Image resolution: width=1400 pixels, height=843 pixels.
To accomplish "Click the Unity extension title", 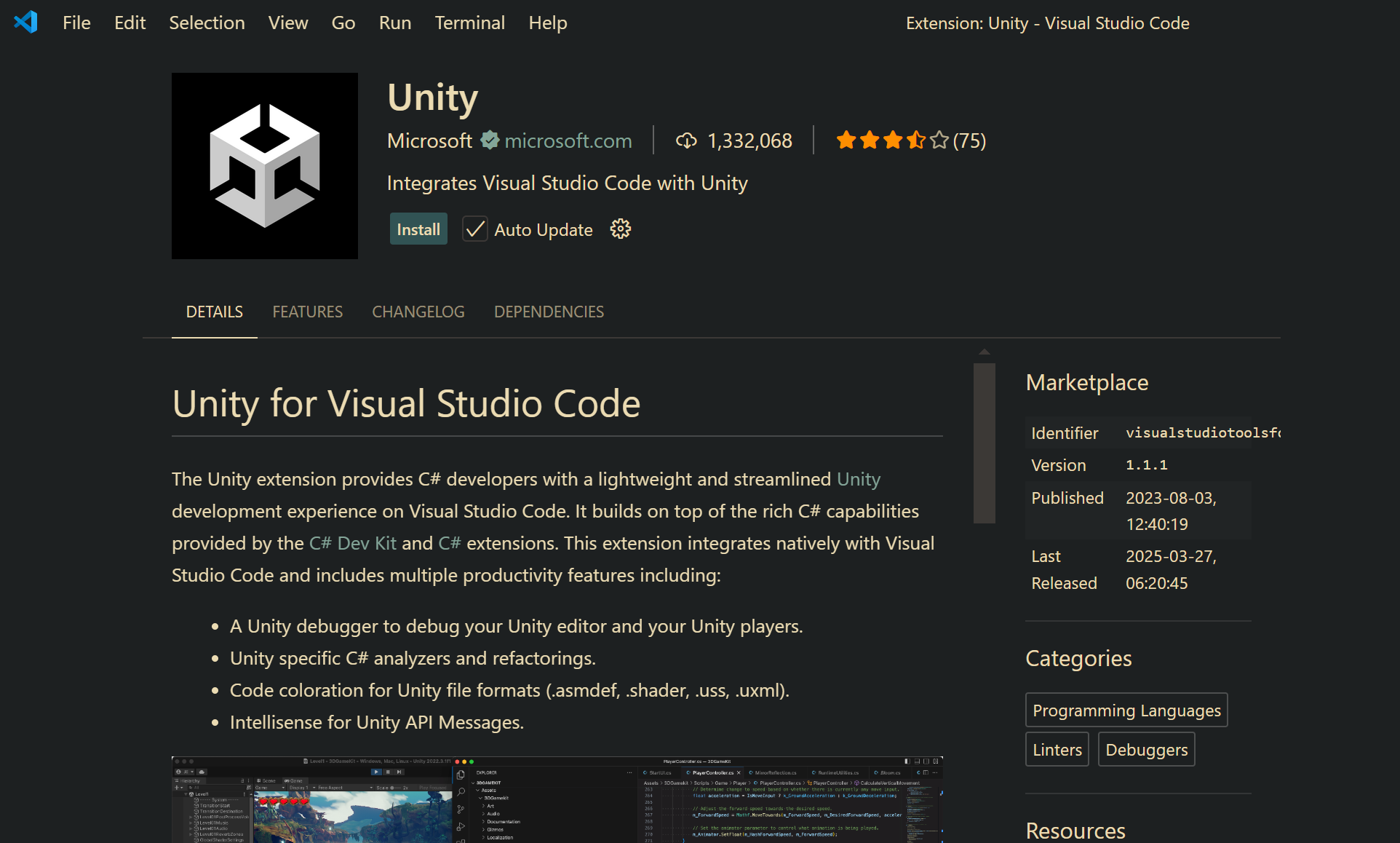I will point(432,98).
